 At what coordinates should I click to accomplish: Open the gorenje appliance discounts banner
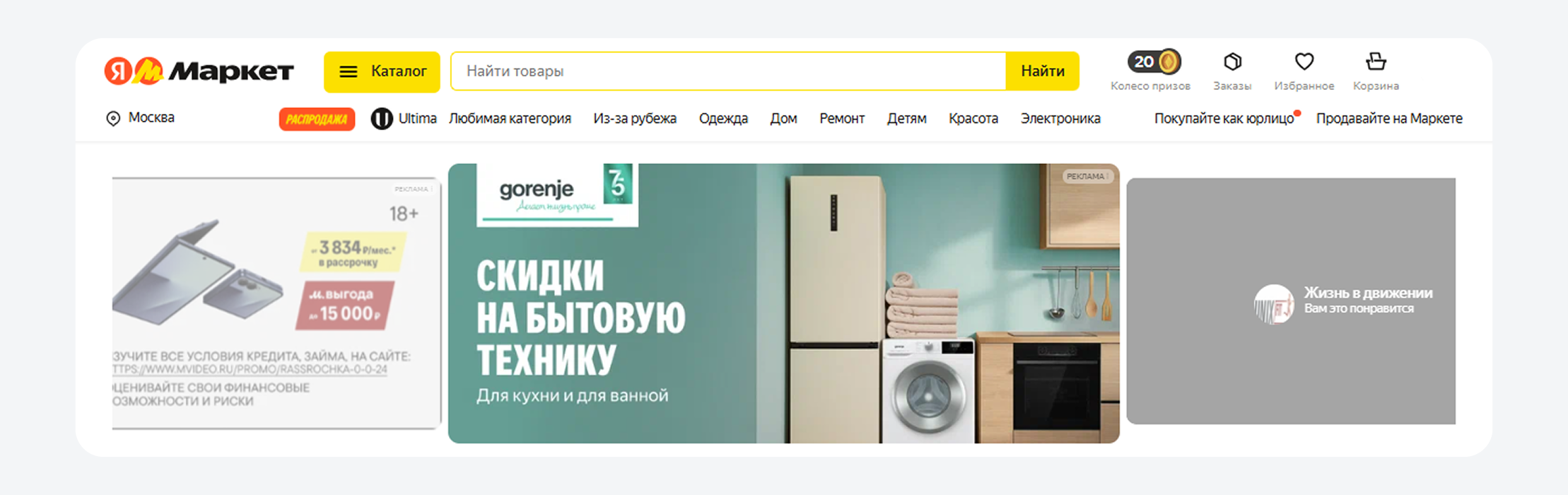point(784,303)
